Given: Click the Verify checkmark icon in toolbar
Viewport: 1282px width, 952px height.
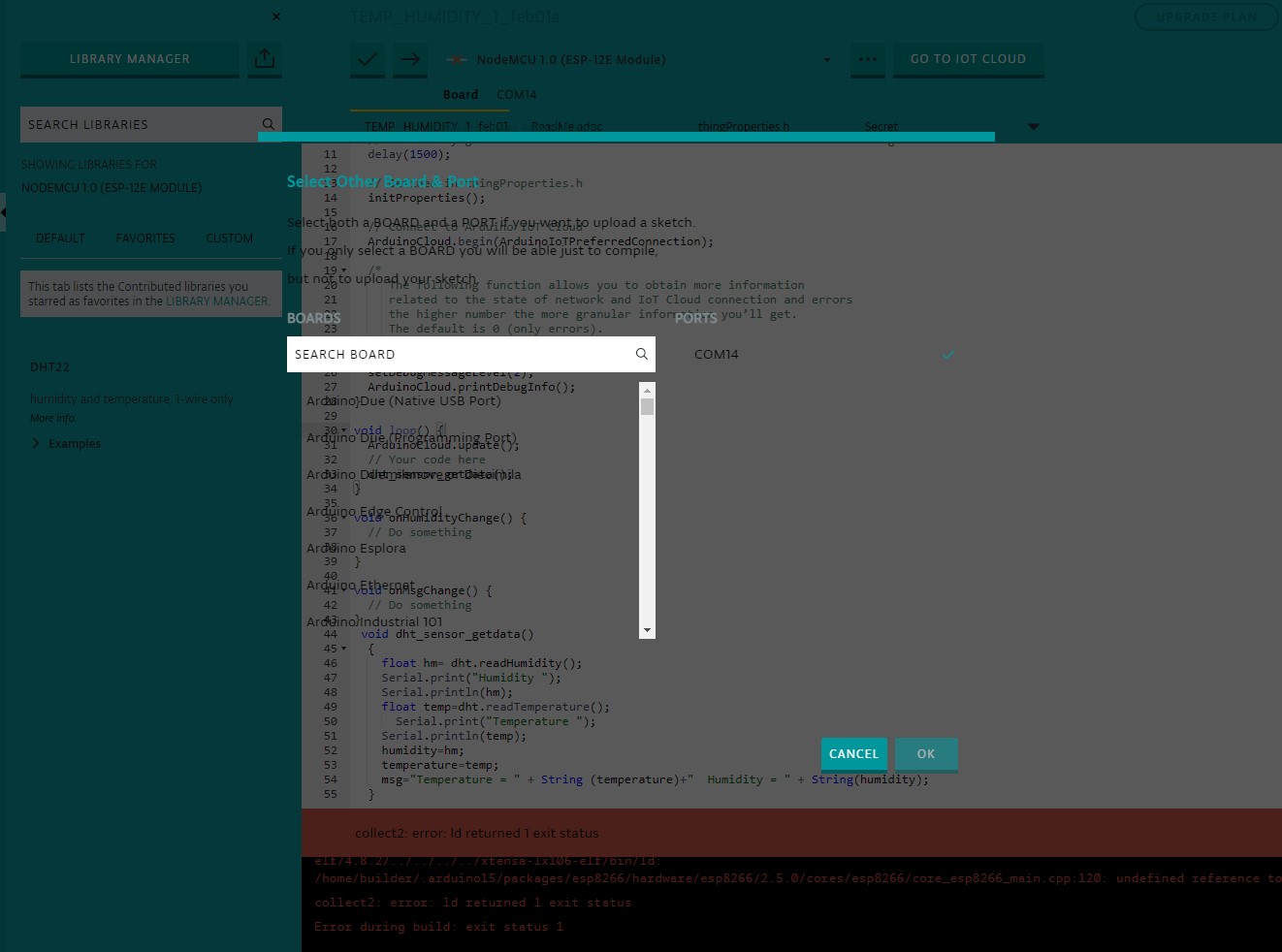Looking at the screenshot, I should (x=368, y=59).
